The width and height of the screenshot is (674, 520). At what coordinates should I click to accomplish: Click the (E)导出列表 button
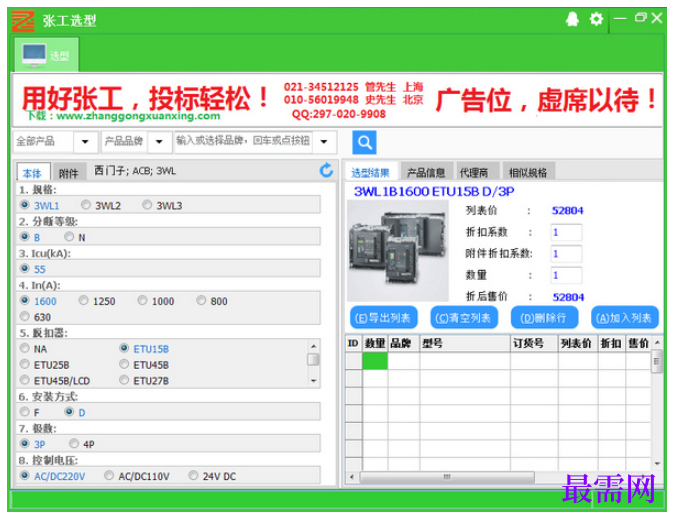383,318
